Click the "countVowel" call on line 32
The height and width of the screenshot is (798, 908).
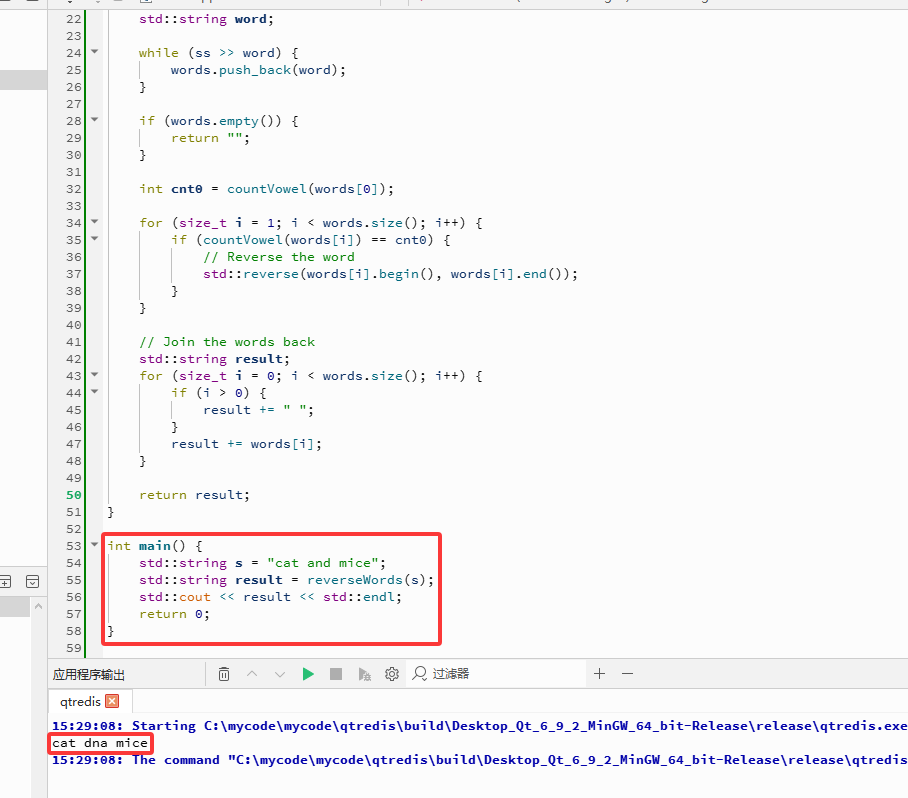[266, 189]
